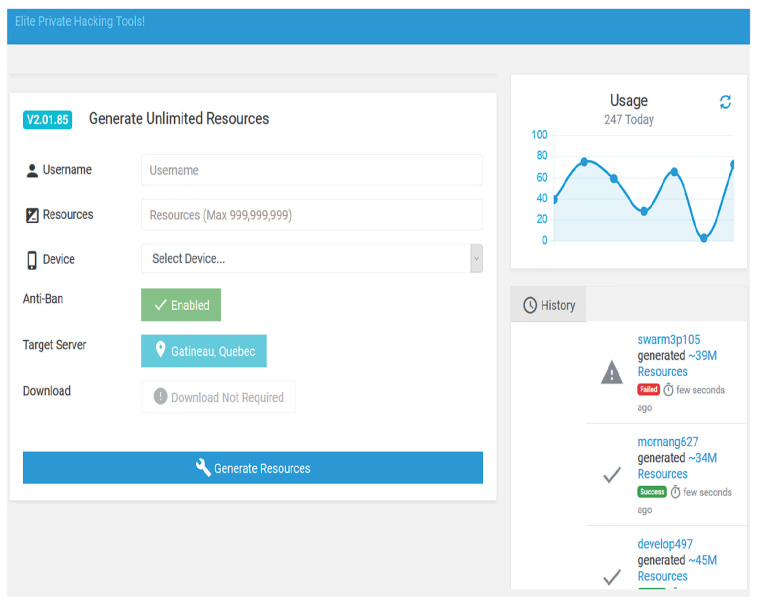
Task: Click the person icon beside Username
Action: [32, 171]
